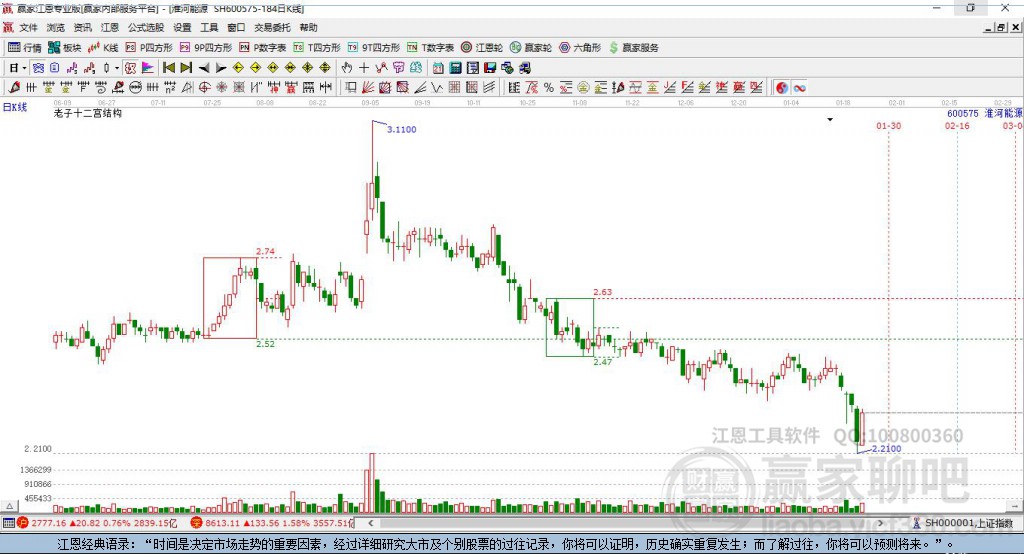Viewport: 1024px width, 554px height.
Task: Click the 日K线 label
Action: pyautogui.click(x=15, y=107)
